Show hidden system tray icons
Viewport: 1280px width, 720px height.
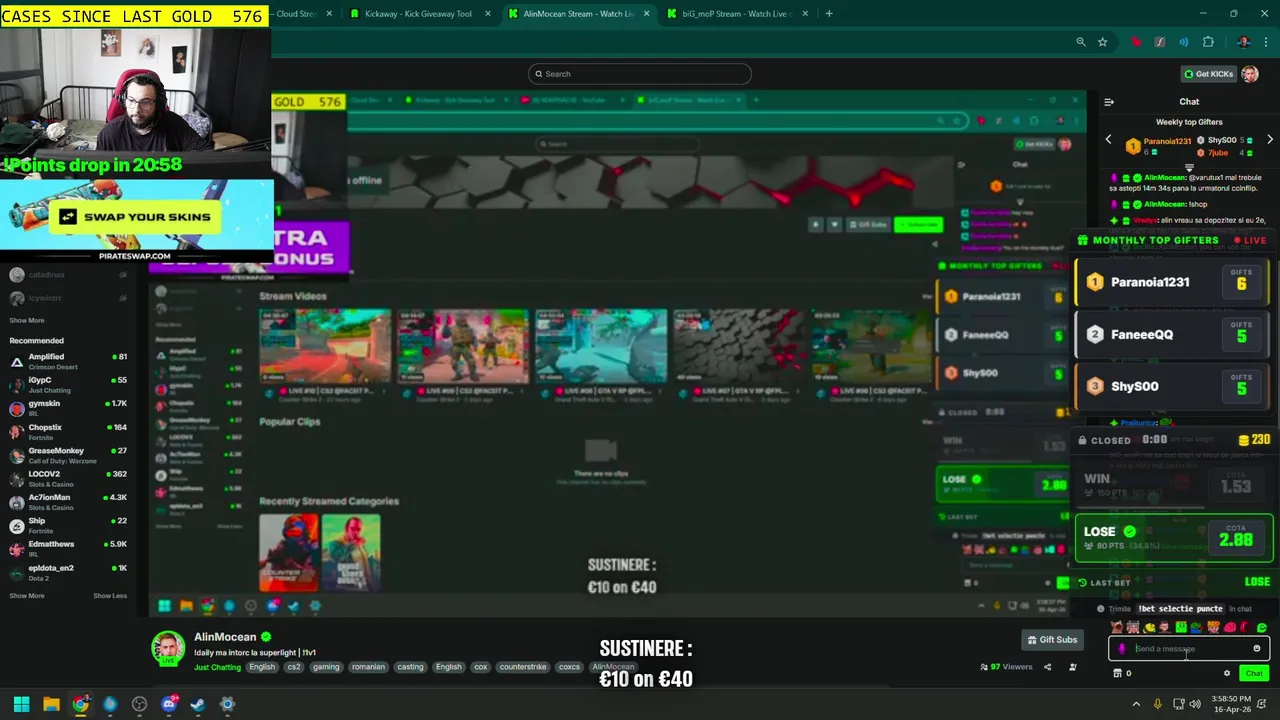[1136, 704]
